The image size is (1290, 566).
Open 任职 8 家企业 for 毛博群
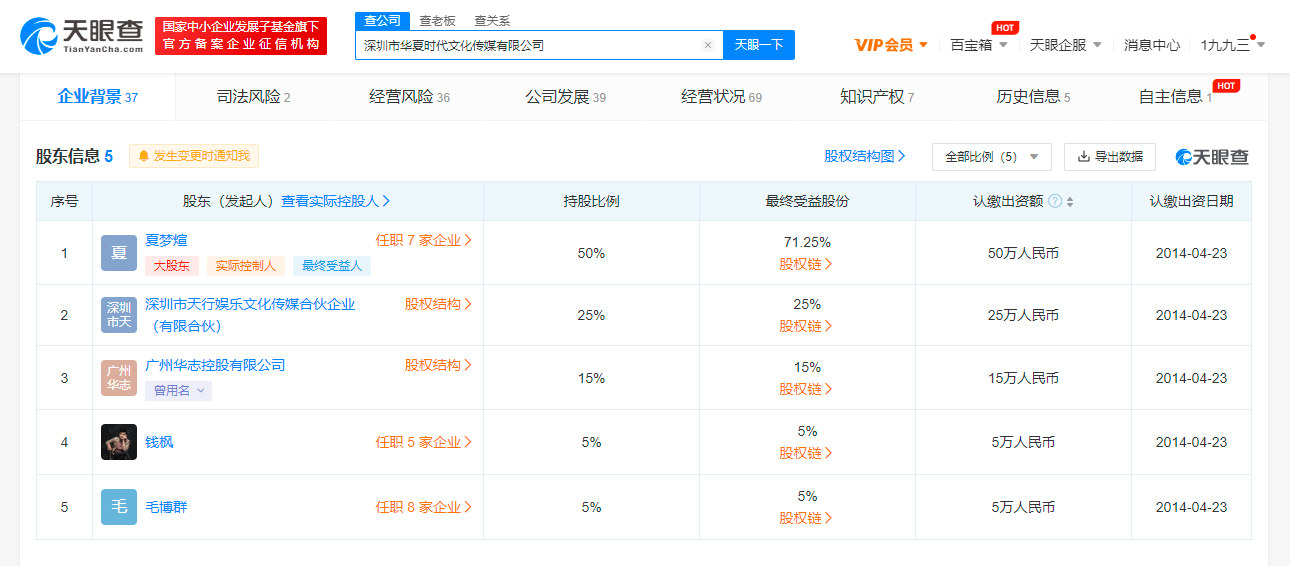(424, 507)
